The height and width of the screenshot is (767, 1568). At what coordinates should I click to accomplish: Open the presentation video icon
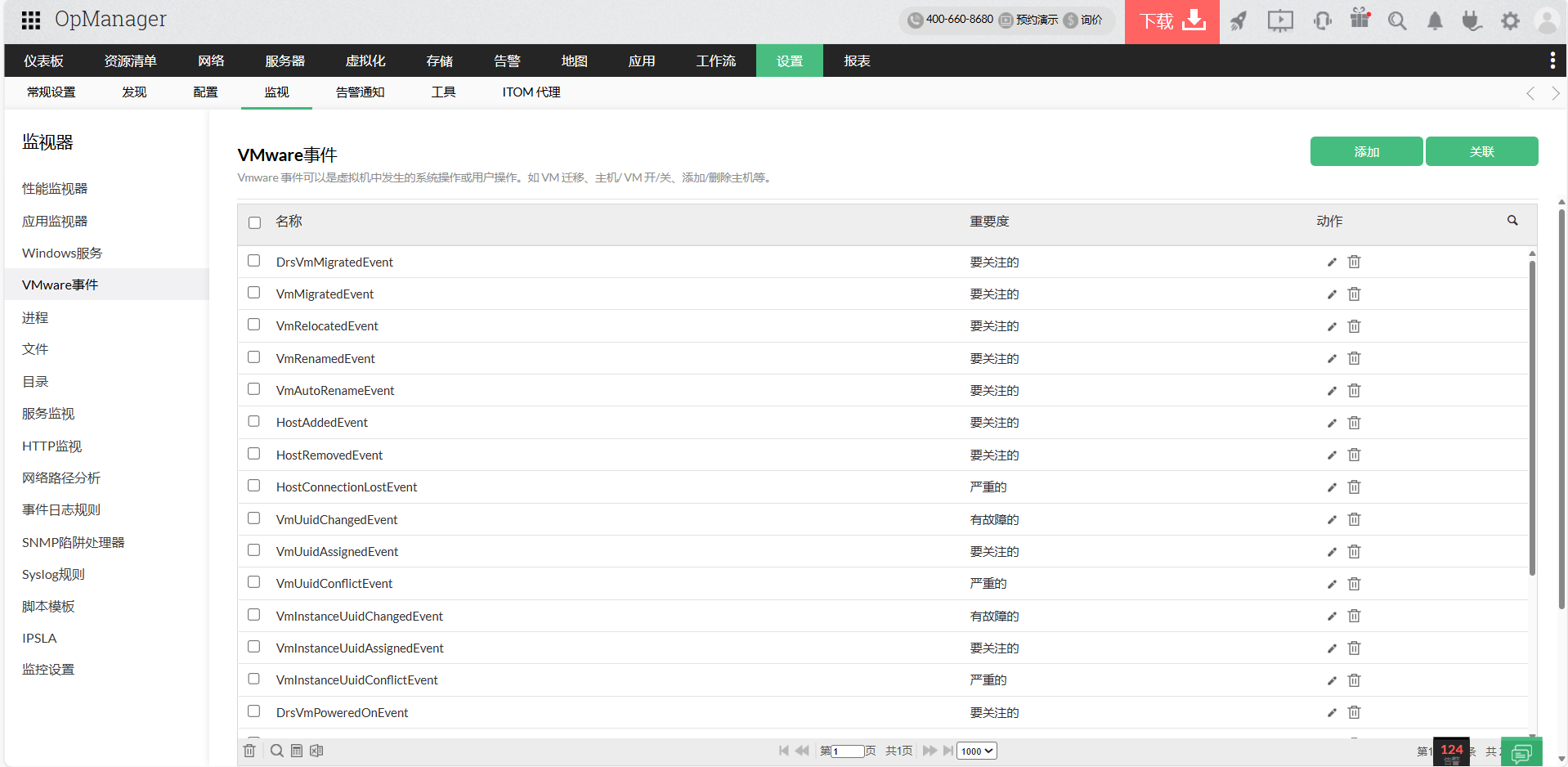pyautogui.click(x=1280, y=20)
